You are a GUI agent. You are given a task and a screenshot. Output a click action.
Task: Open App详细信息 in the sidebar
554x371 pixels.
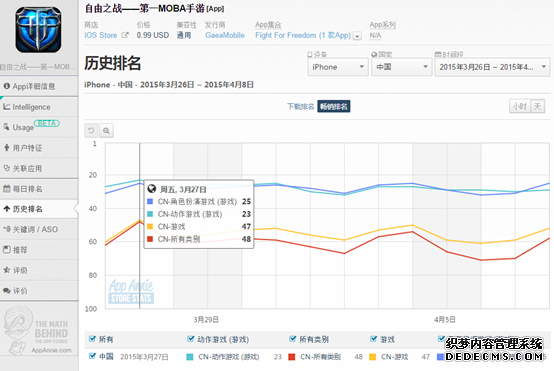39,86
